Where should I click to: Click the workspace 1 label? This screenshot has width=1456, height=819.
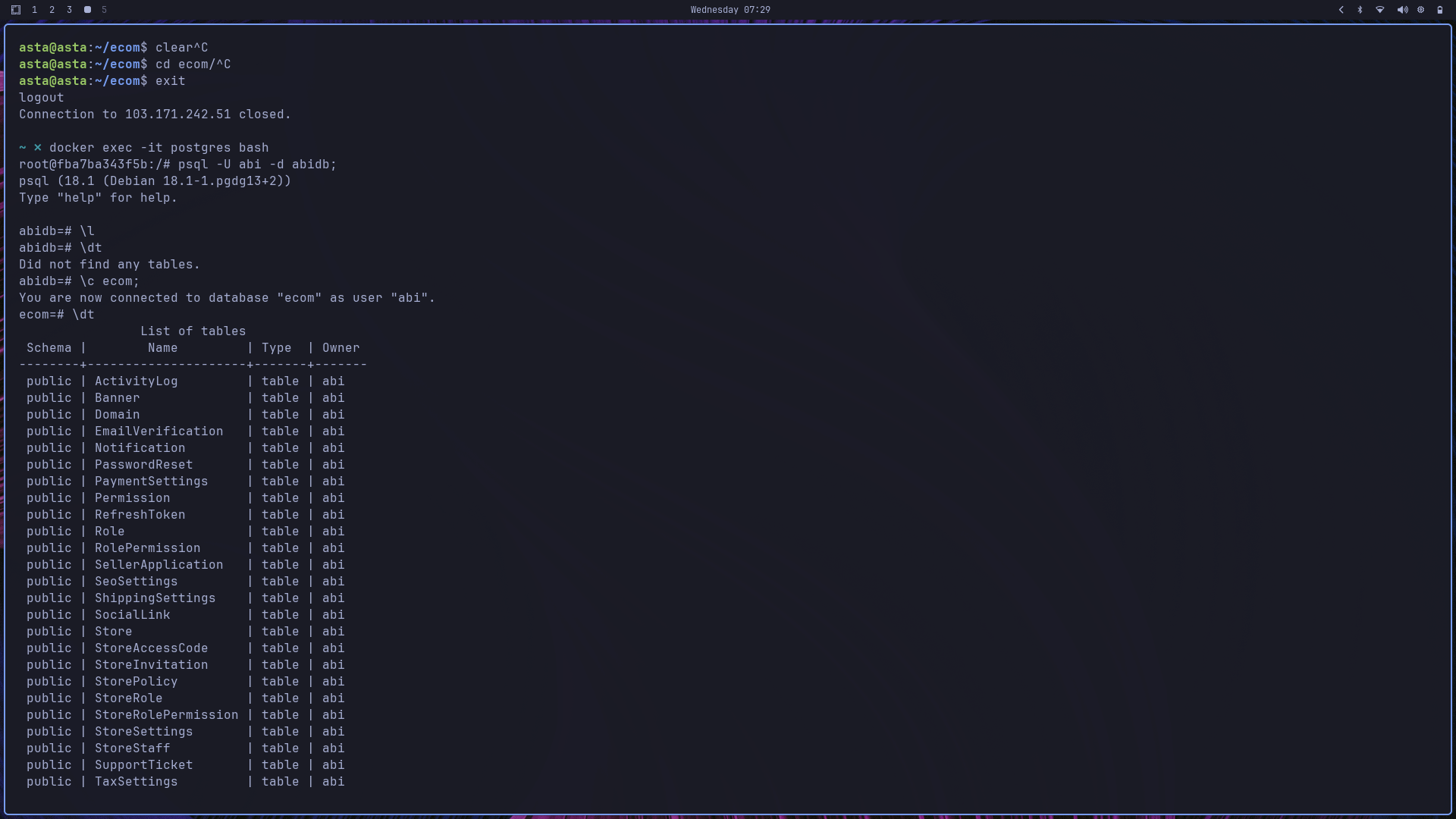(x=34, y=10)
